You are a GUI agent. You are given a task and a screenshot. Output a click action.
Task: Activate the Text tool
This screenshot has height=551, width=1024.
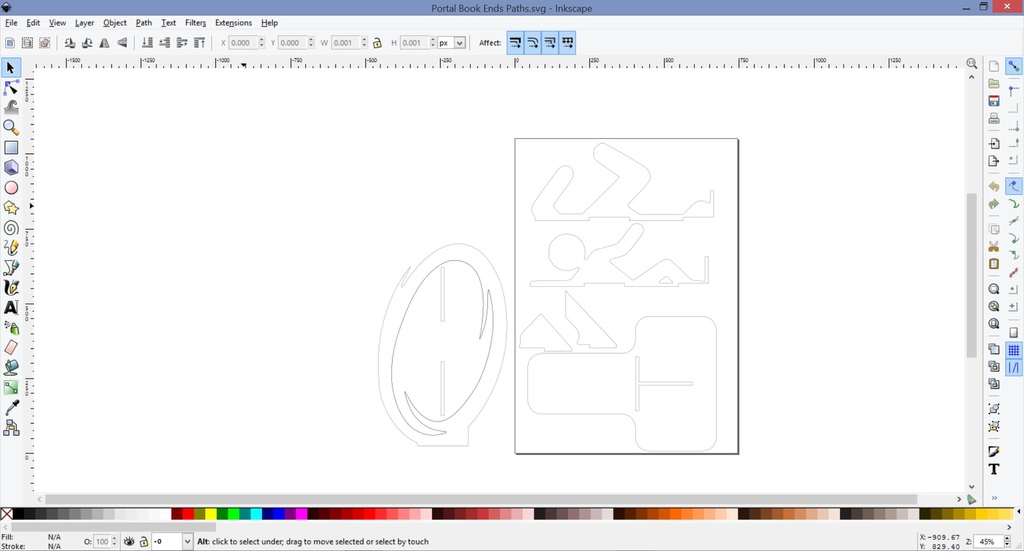[11, 308]
